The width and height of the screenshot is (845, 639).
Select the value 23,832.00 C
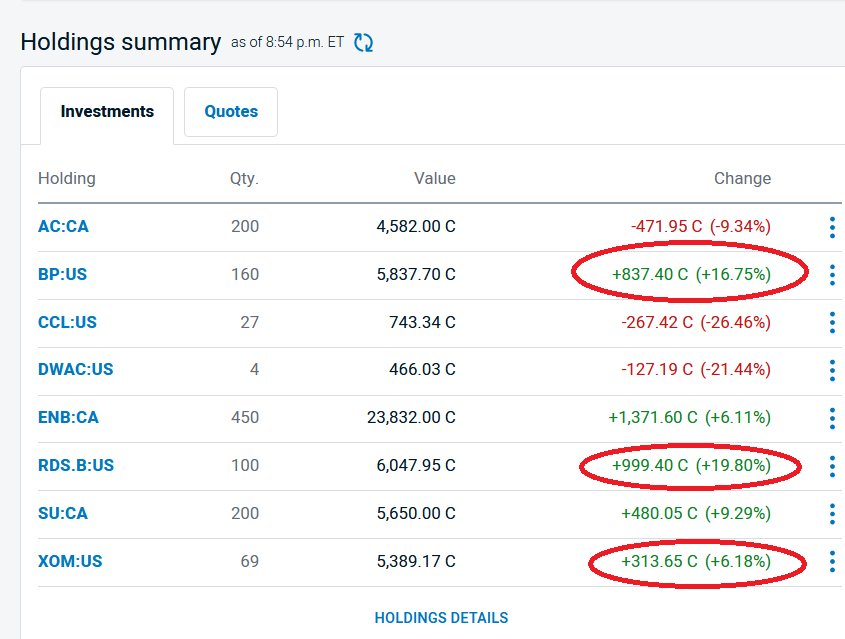click(411, 418)
